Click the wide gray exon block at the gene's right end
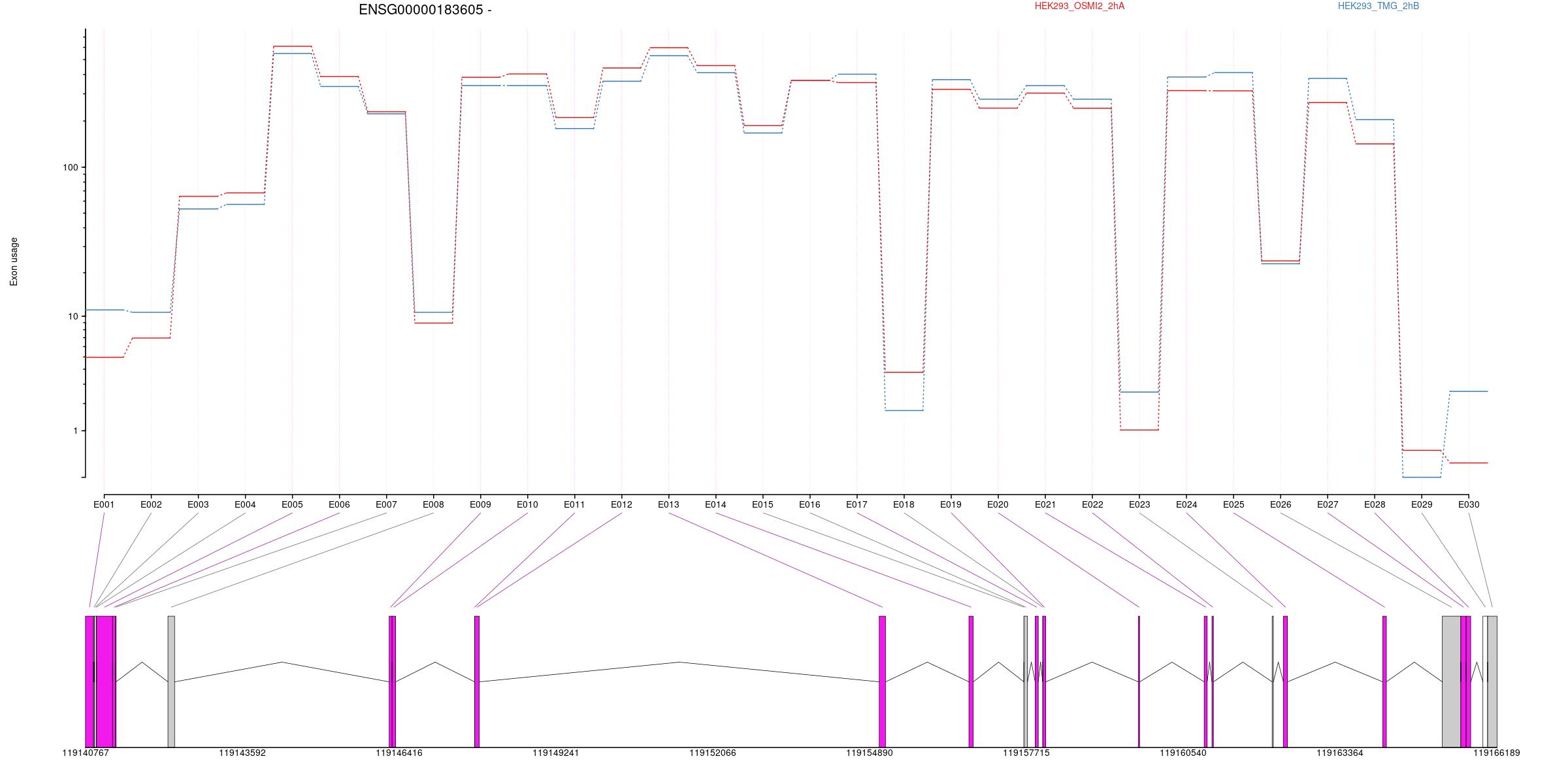This screenshot has height=784, width=1568. (1451, 681)
